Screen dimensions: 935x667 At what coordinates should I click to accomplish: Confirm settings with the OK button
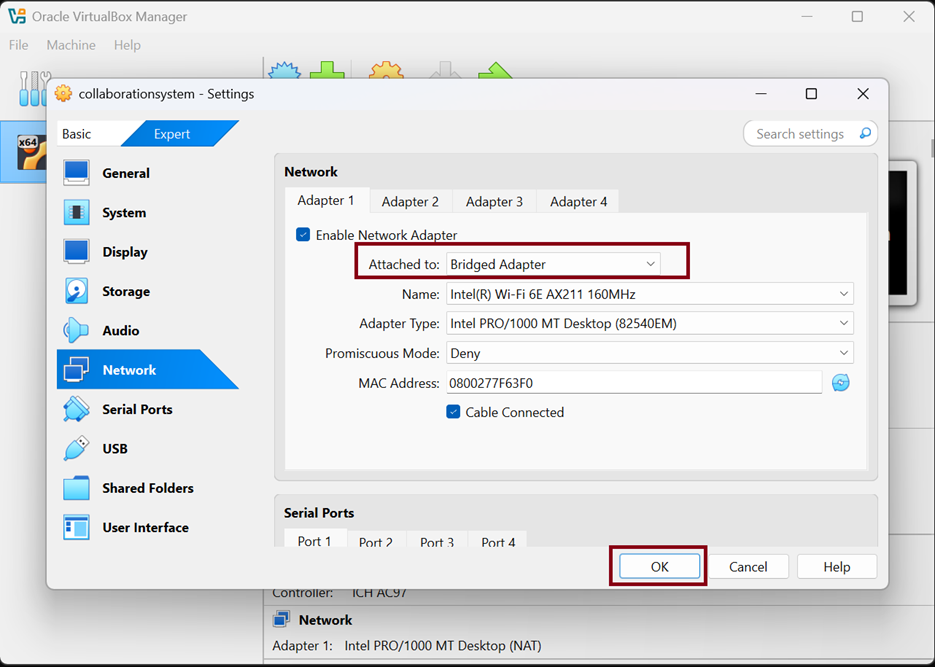660,566
